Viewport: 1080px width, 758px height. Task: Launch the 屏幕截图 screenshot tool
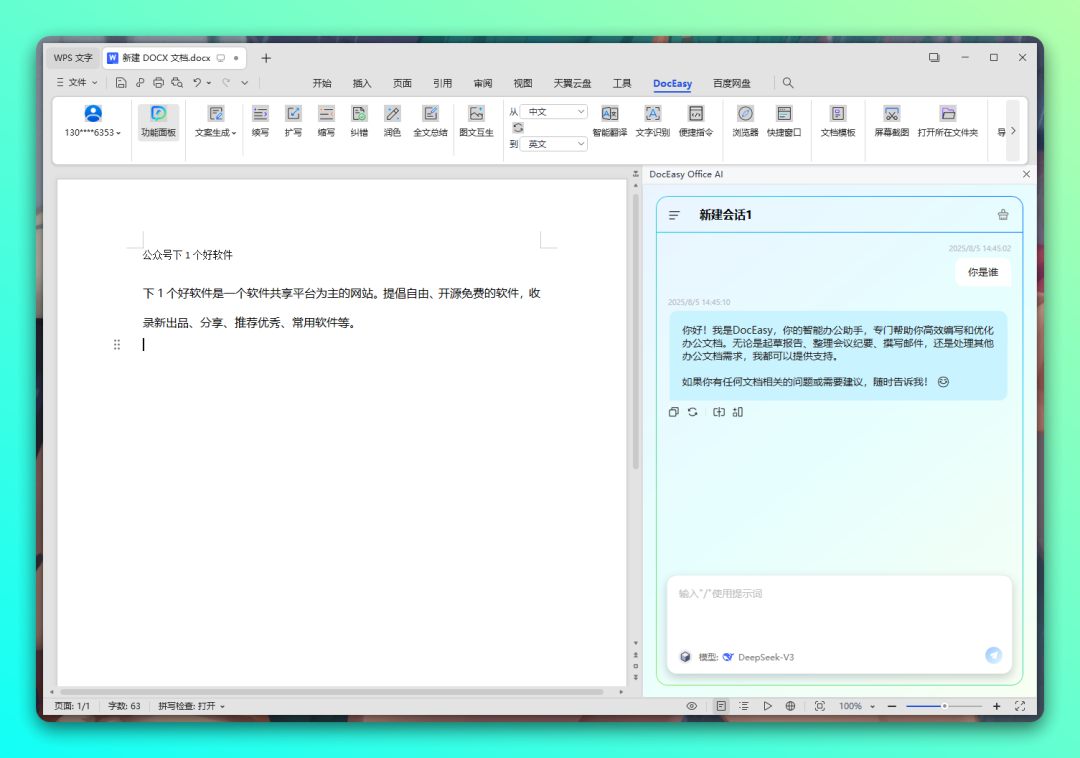tap(891, 120)
